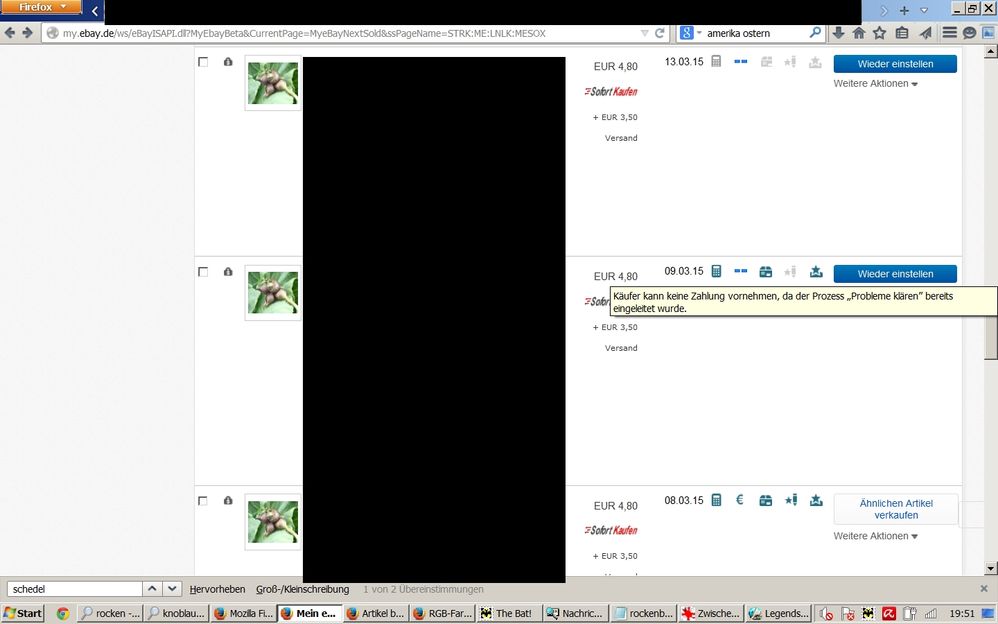This screenshot has width=998, height=624.
Task: Click the feedback star icon in the 08.03.15 row
Action: point(790,500)
